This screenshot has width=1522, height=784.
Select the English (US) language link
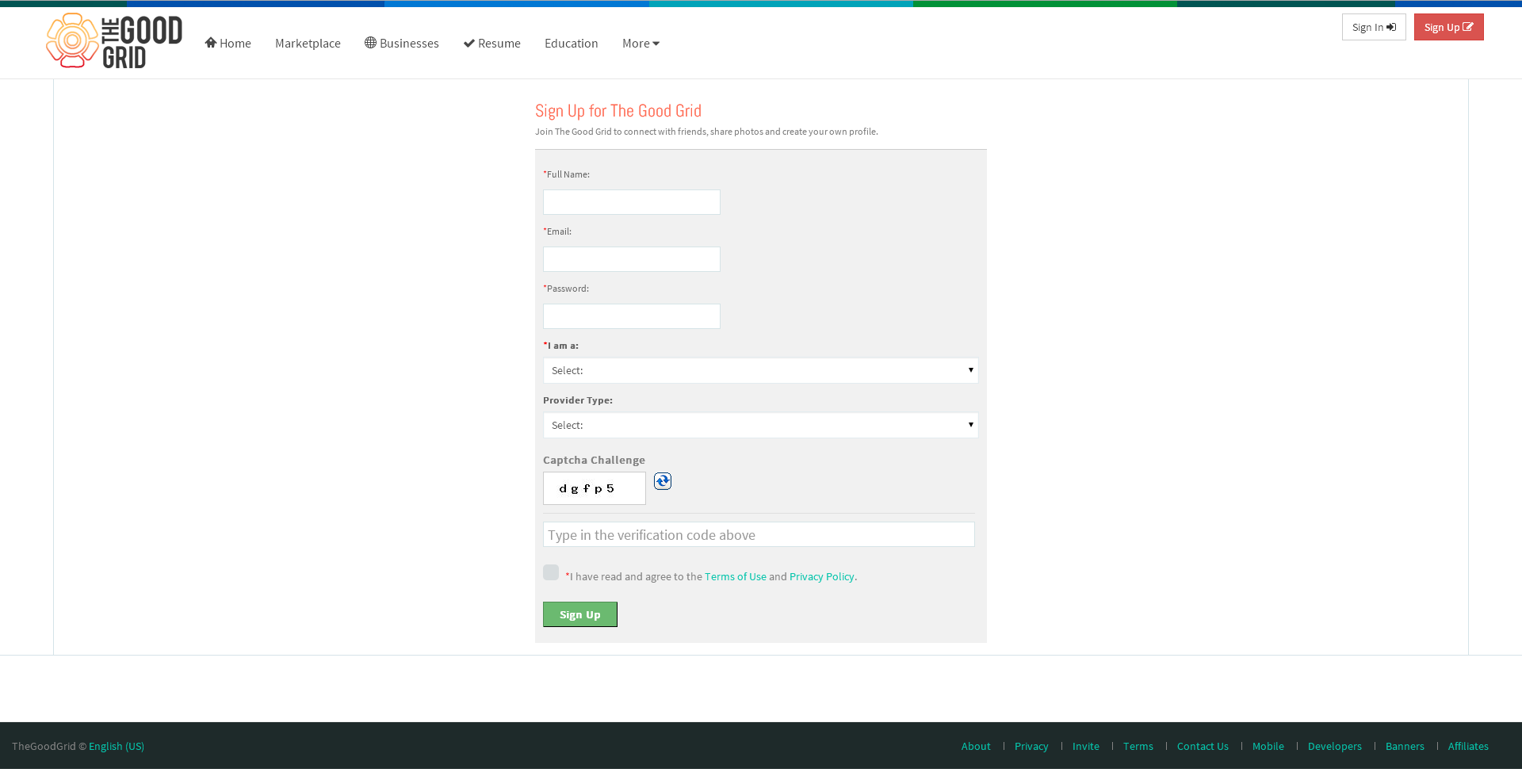click(117, 746)
